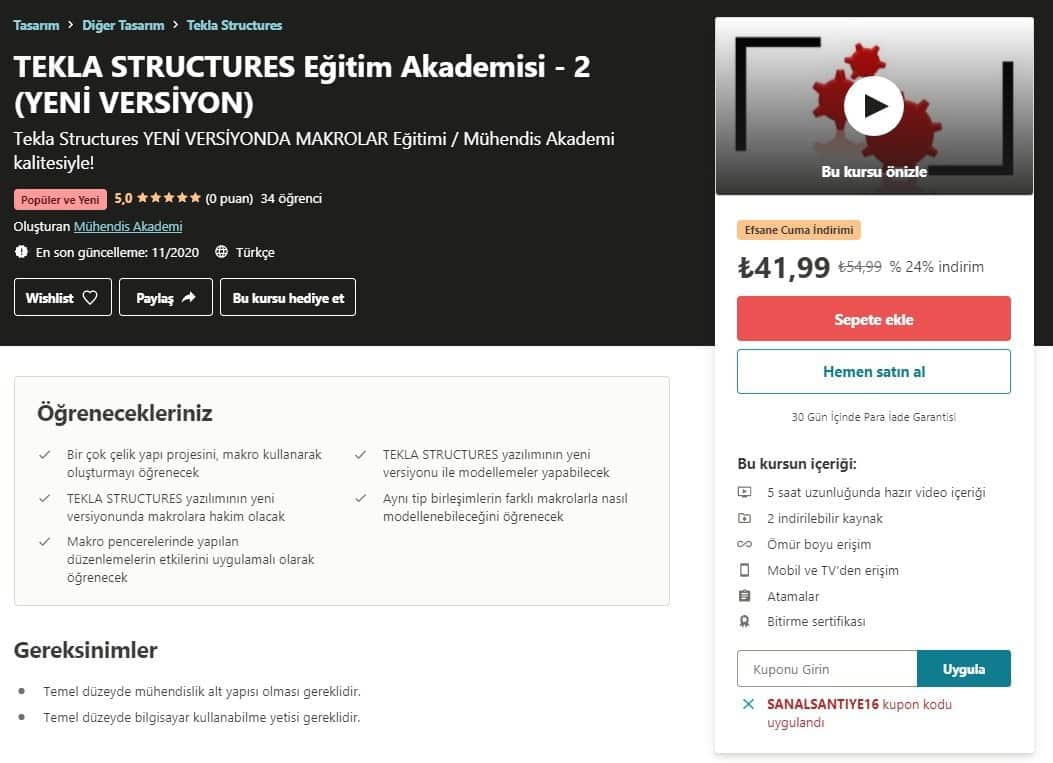The width and height of the screenshot is (1053, 763).
Task: Remove the SANALSANTIYE16 coupon with the X
Action: pos(748,704)
